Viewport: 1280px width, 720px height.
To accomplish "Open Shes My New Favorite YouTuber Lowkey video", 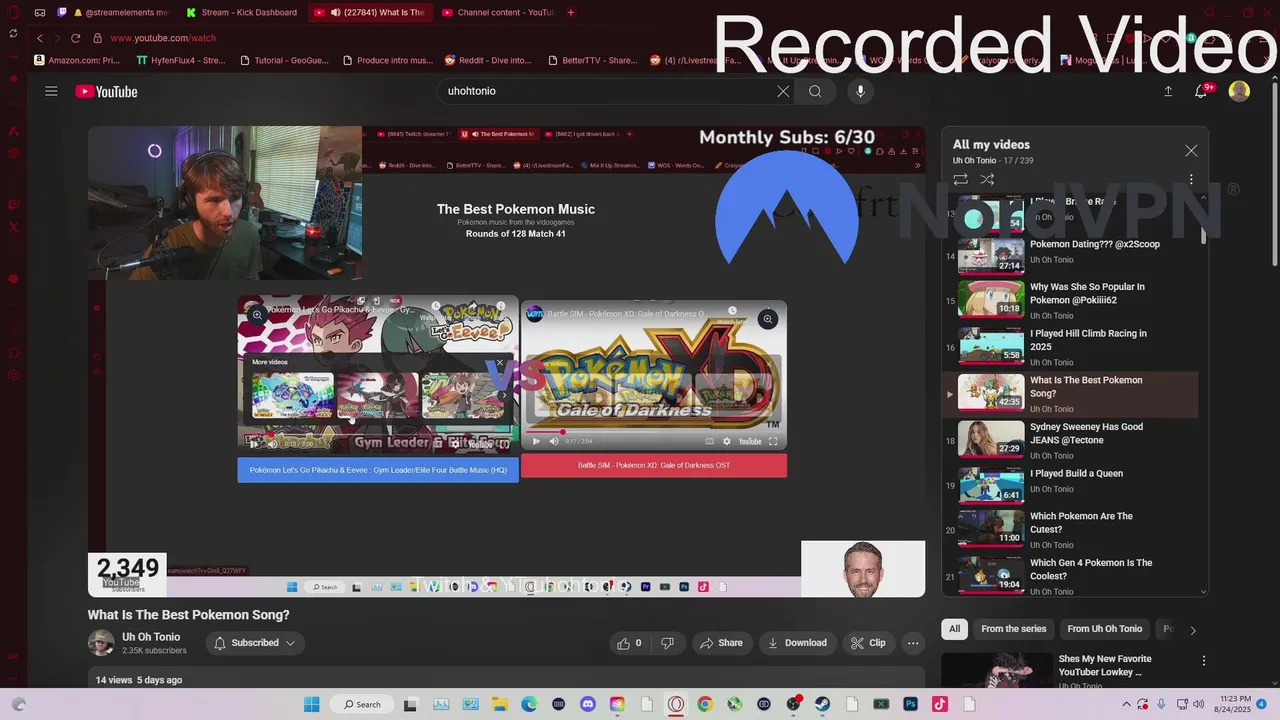I will 1105,665.
